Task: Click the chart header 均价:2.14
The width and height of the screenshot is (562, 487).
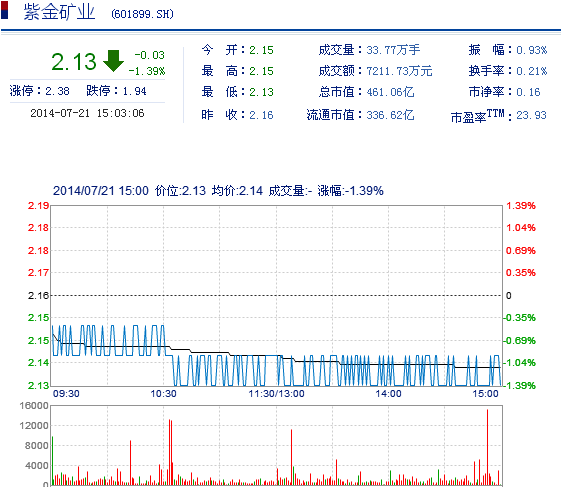Action: coord(237,191)
